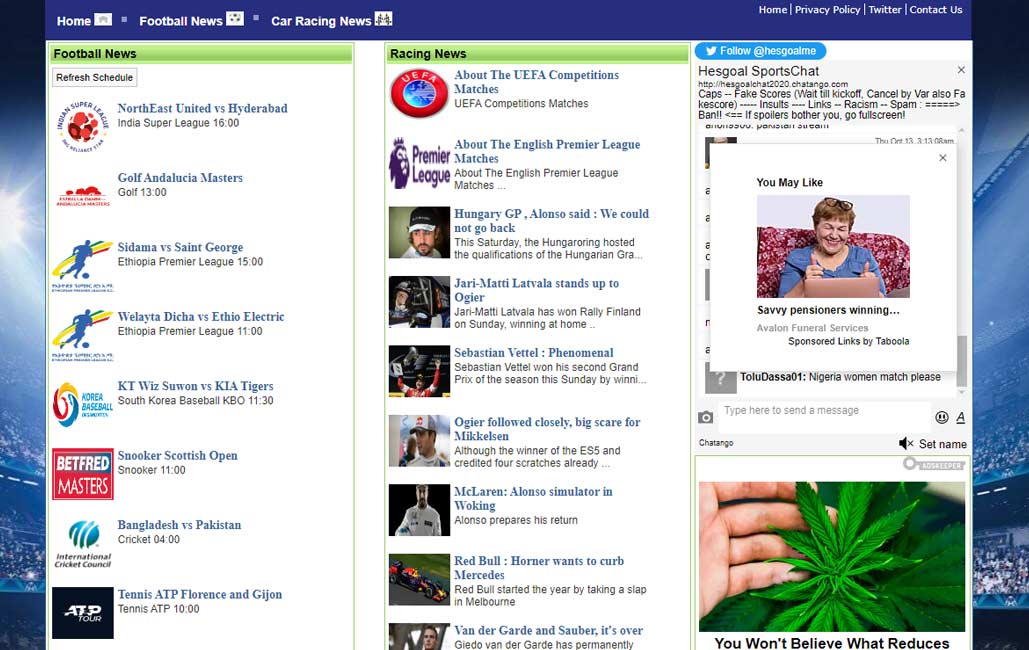The width and height of the screenshot is (1029, 650).
Task: Click the Betfred Masters logo
Action: (x=83, y=474)
